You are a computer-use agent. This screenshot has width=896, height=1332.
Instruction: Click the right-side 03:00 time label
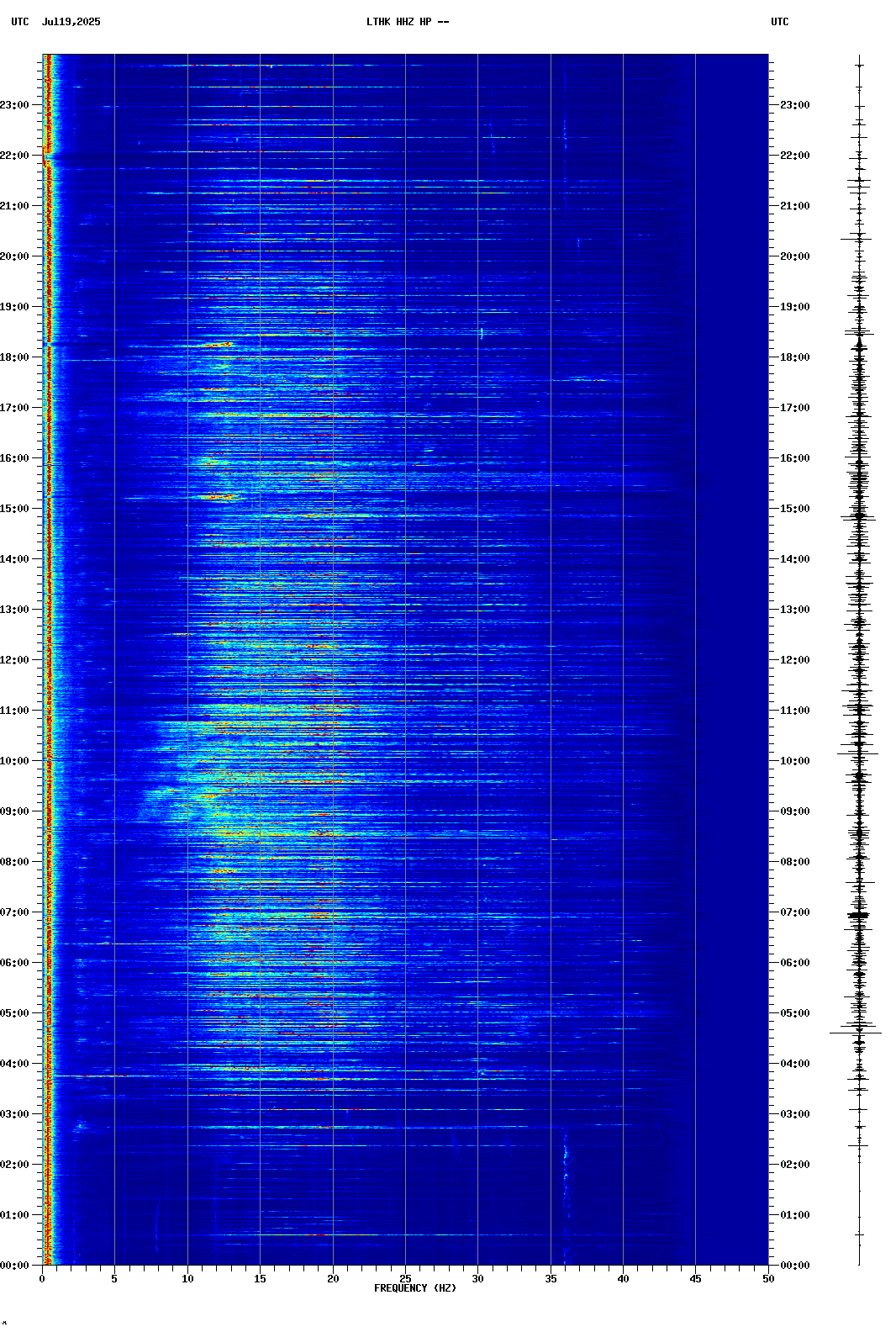tap(795, 1114)
